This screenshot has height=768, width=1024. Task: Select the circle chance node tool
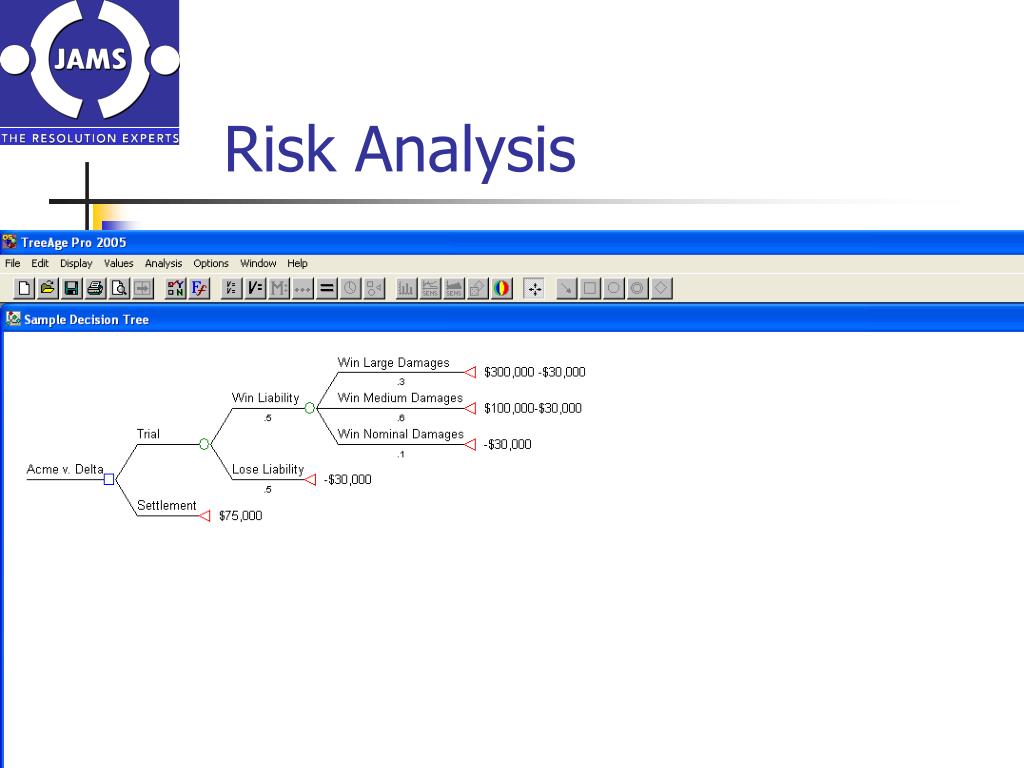click(613, 288)
